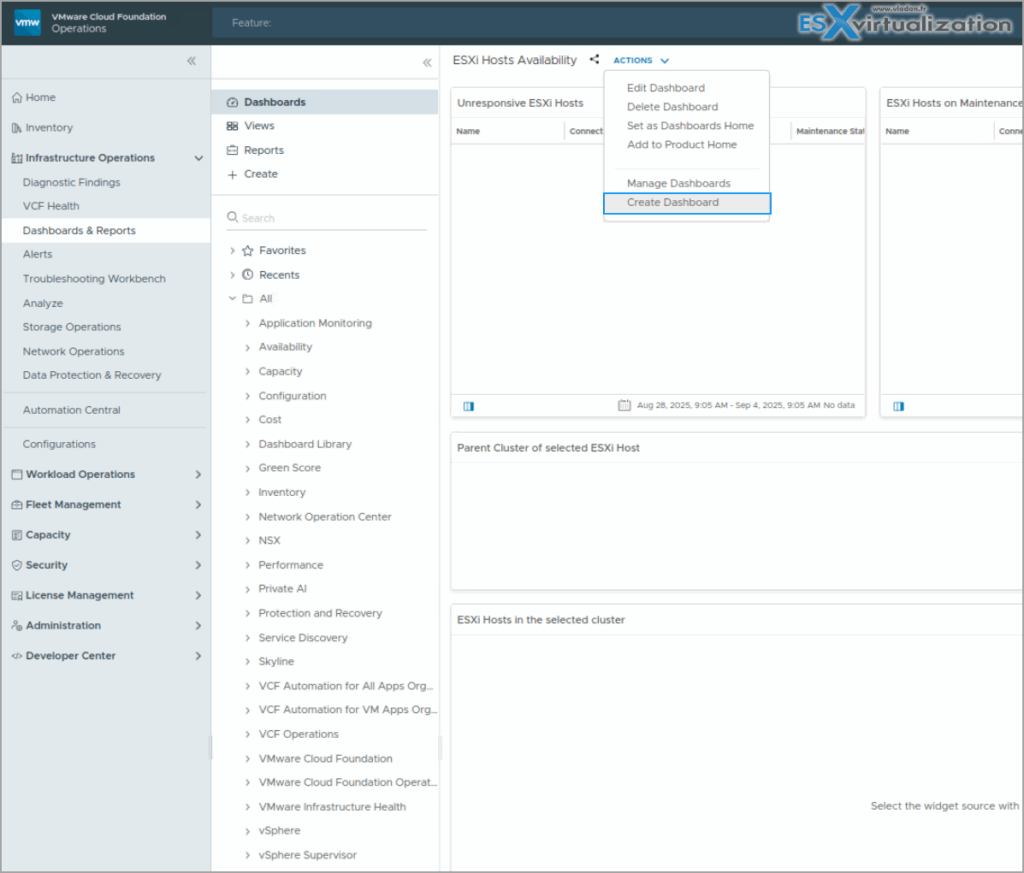Viewport: 1024px width, 873px height.
Task: Click the Workload Operations icon
Action: [17, 475]
